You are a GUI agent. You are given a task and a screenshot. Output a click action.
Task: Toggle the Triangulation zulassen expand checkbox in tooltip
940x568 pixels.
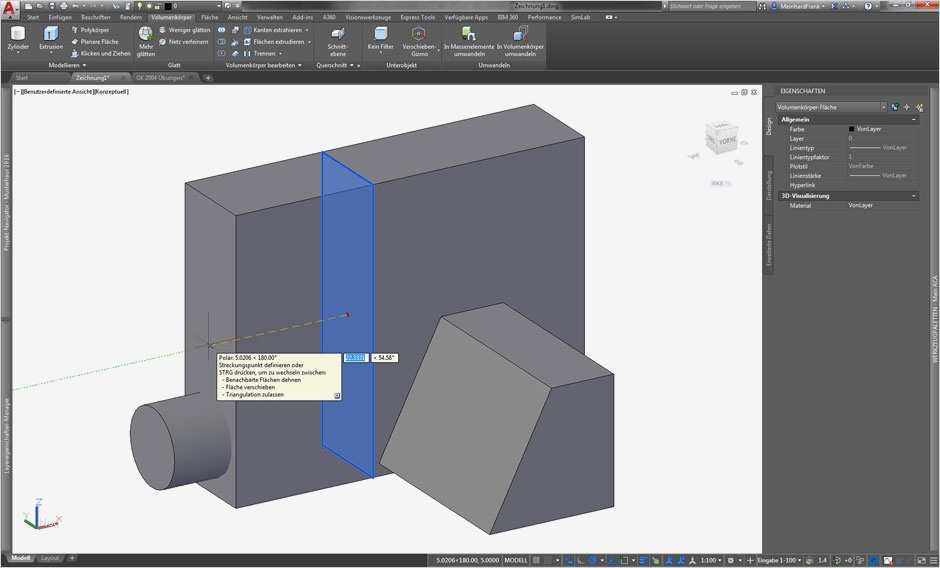point(337,396)
